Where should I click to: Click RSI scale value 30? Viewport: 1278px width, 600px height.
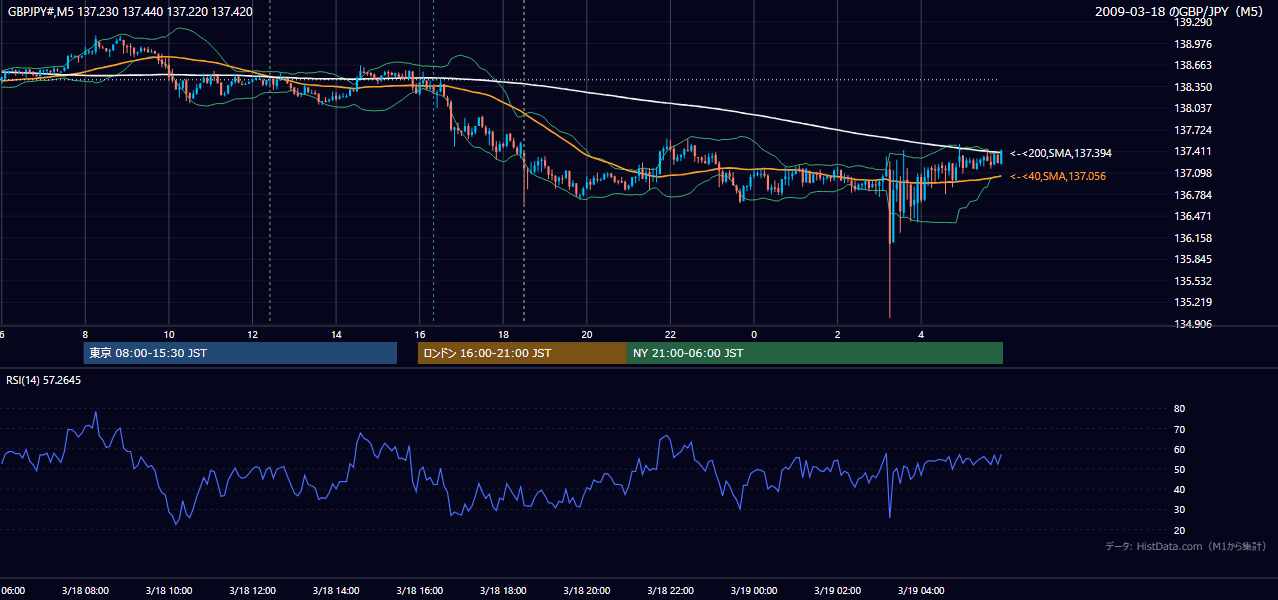[x=1180, y=510]
